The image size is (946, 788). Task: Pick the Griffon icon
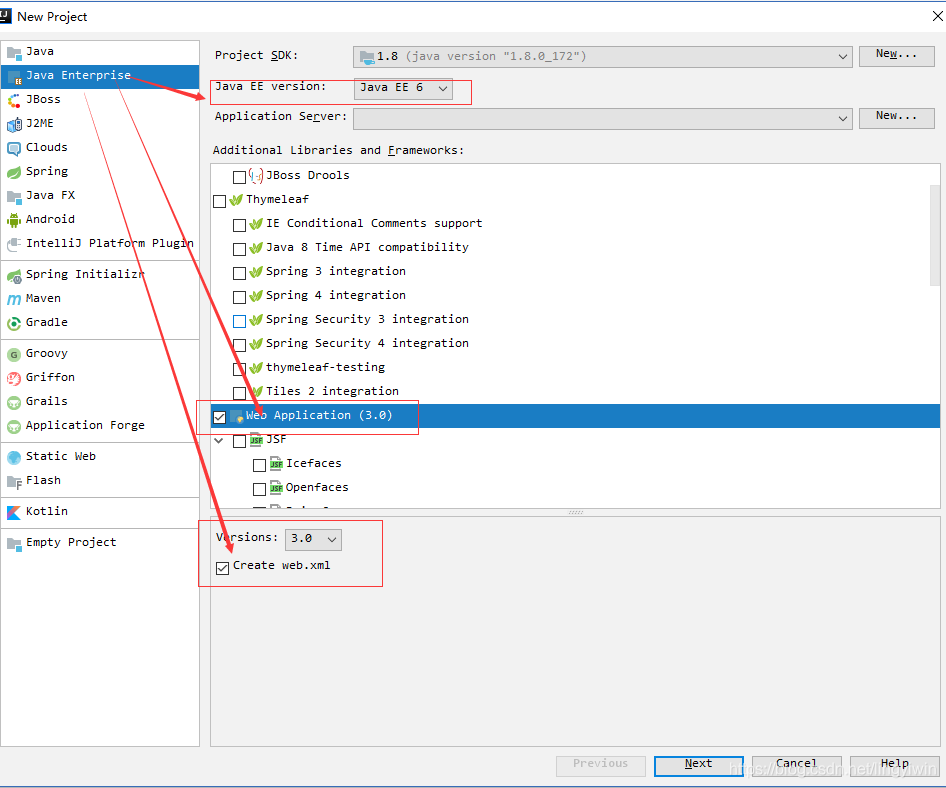pyautogui.click(x=14, y=378)
